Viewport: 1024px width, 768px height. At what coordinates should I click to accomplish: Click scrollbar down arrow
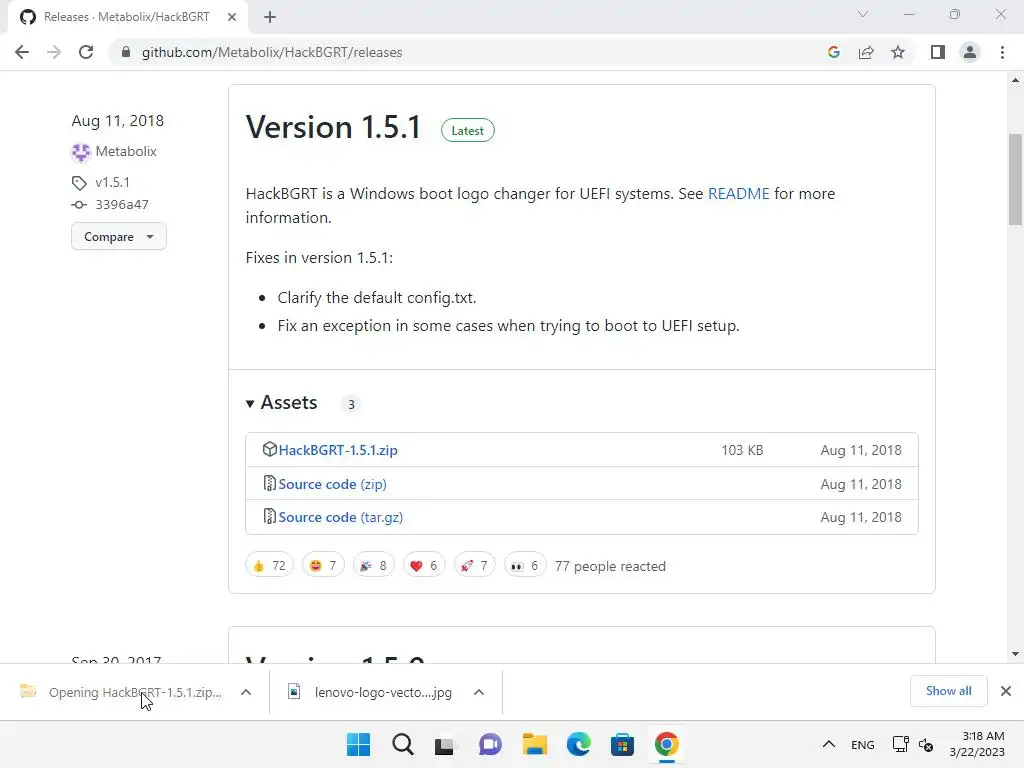tap(1015, 654)
